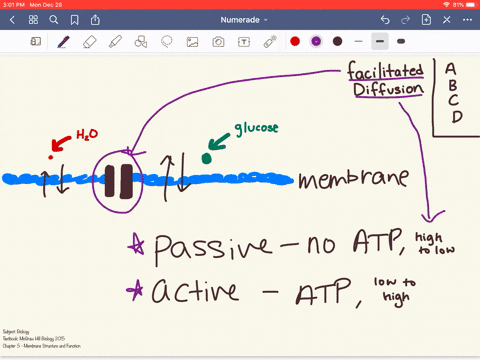Choose the dark brown pen color
The width and height of the screenshot is (480, 360).
pyautogui.click(x=337, y=41)
